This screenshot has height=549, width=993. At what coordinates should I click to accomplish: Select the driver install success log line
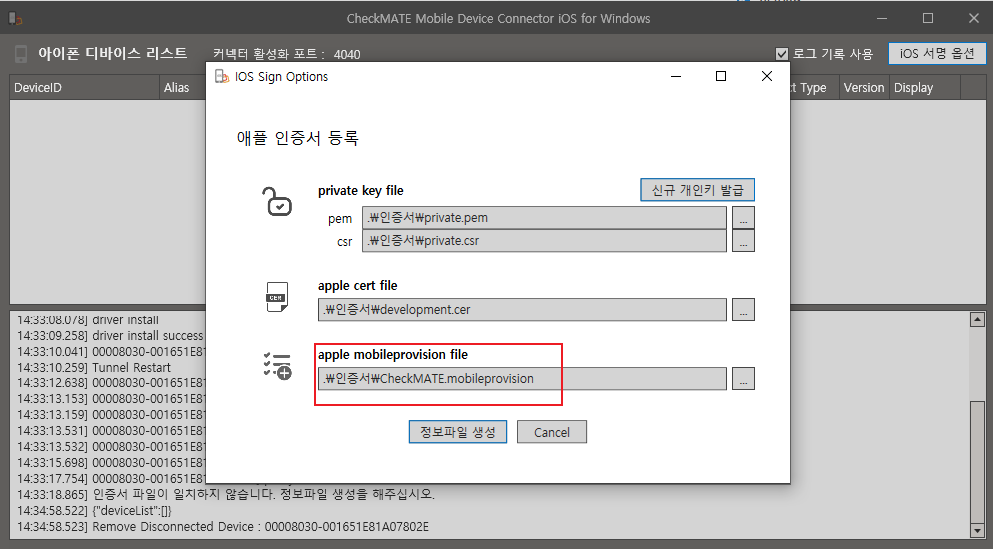(x=110, y=336)
